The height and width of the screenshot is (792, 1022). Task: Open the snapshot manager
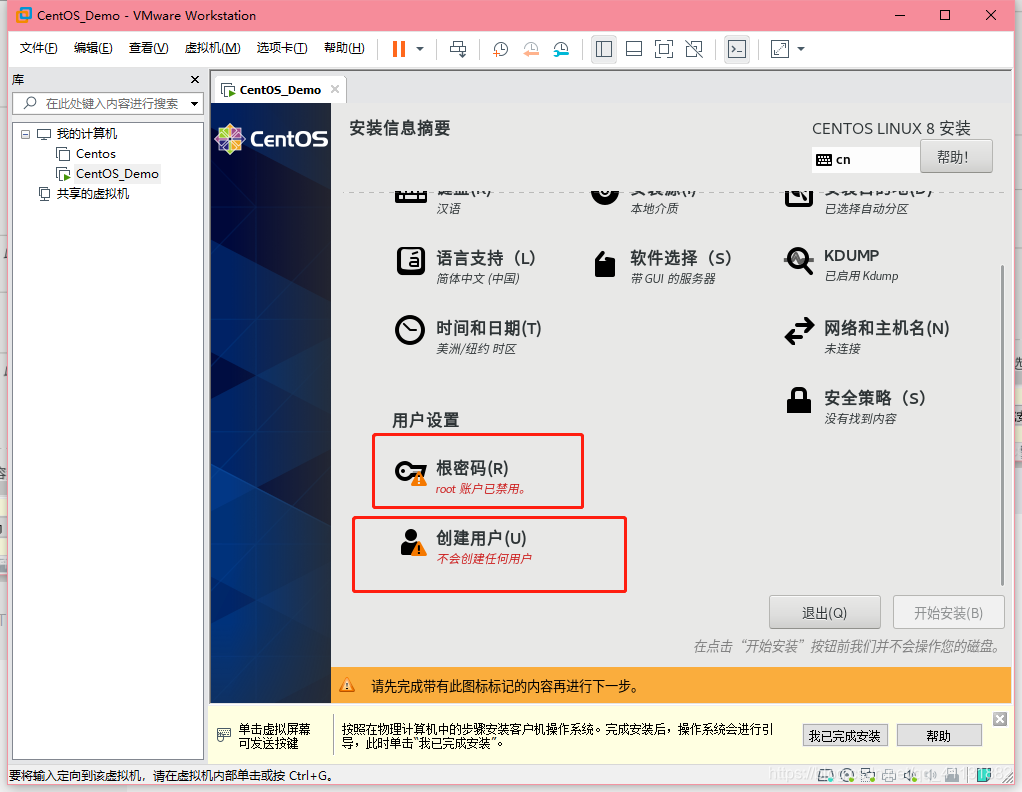[561, 49]
